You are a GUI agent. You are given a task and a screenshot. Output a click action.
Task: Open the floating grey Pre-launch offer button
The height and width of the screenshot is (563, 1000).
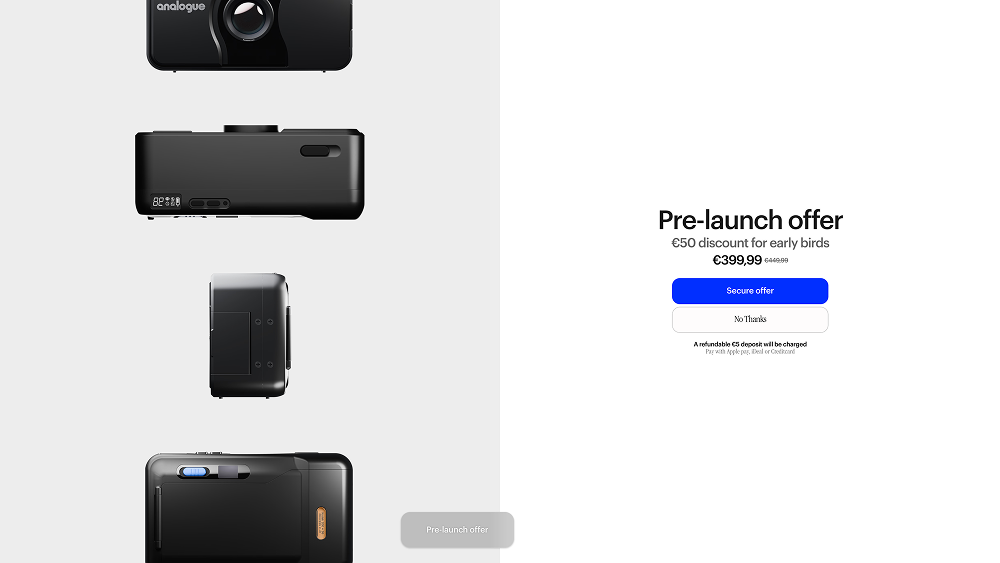click(457, 530)
